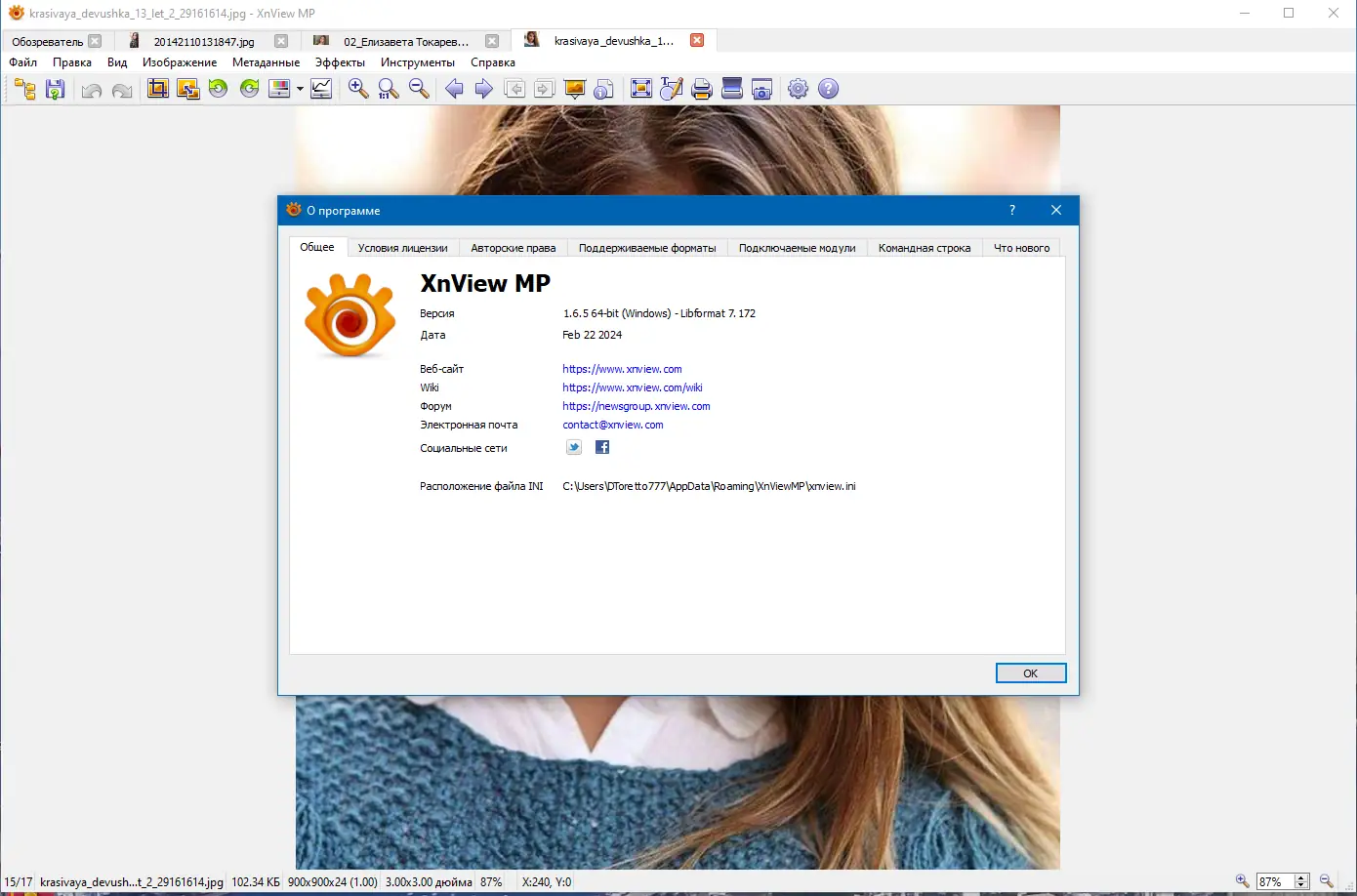Click the status bar zoom out magnifier
1357x896 pixels.
pos(1326,881)
